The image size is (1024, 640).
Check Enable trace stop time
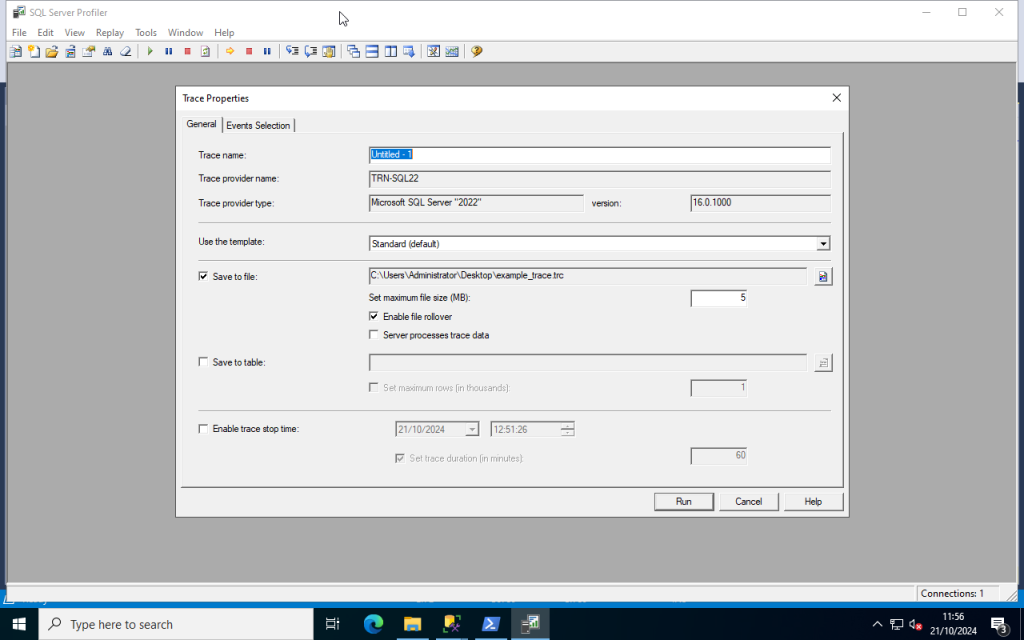coord(203,429)
